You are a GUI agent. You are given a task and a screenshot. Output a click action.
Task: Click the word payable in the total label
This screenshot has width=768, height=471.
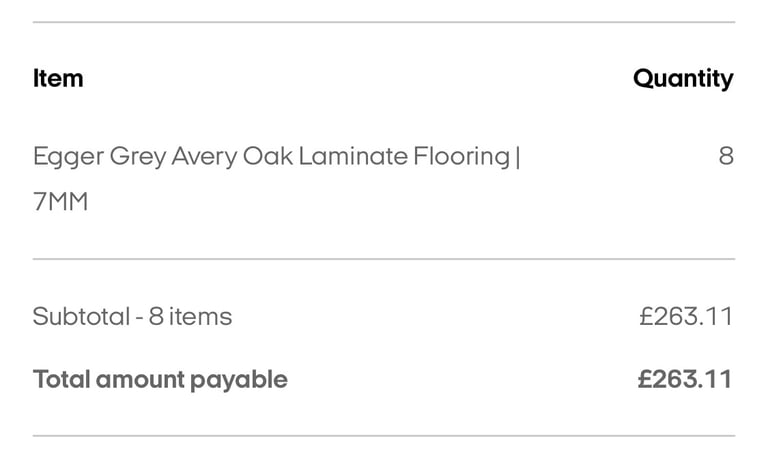239,381
